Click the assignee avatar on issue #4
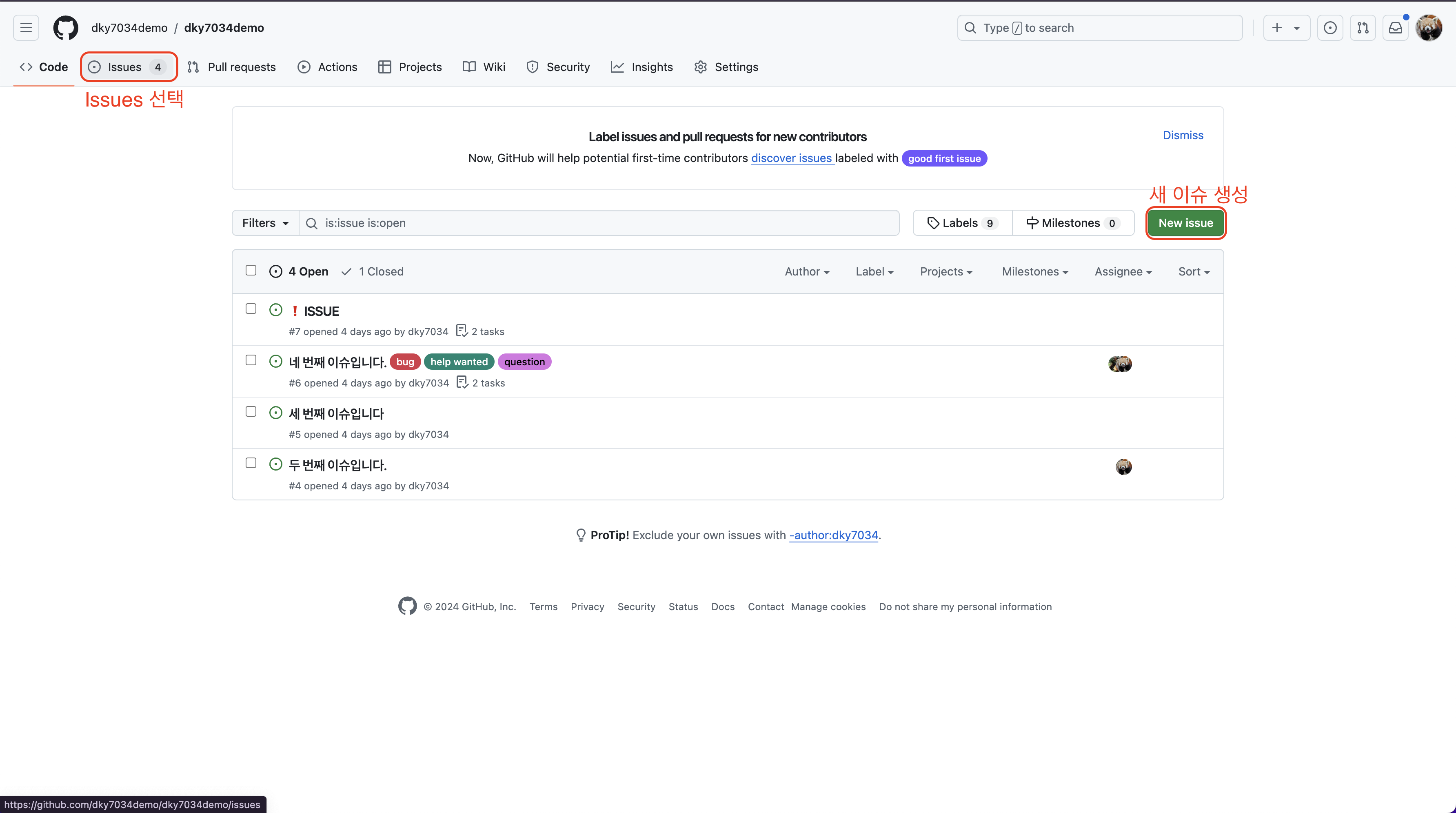 (x=1123, y=466)
